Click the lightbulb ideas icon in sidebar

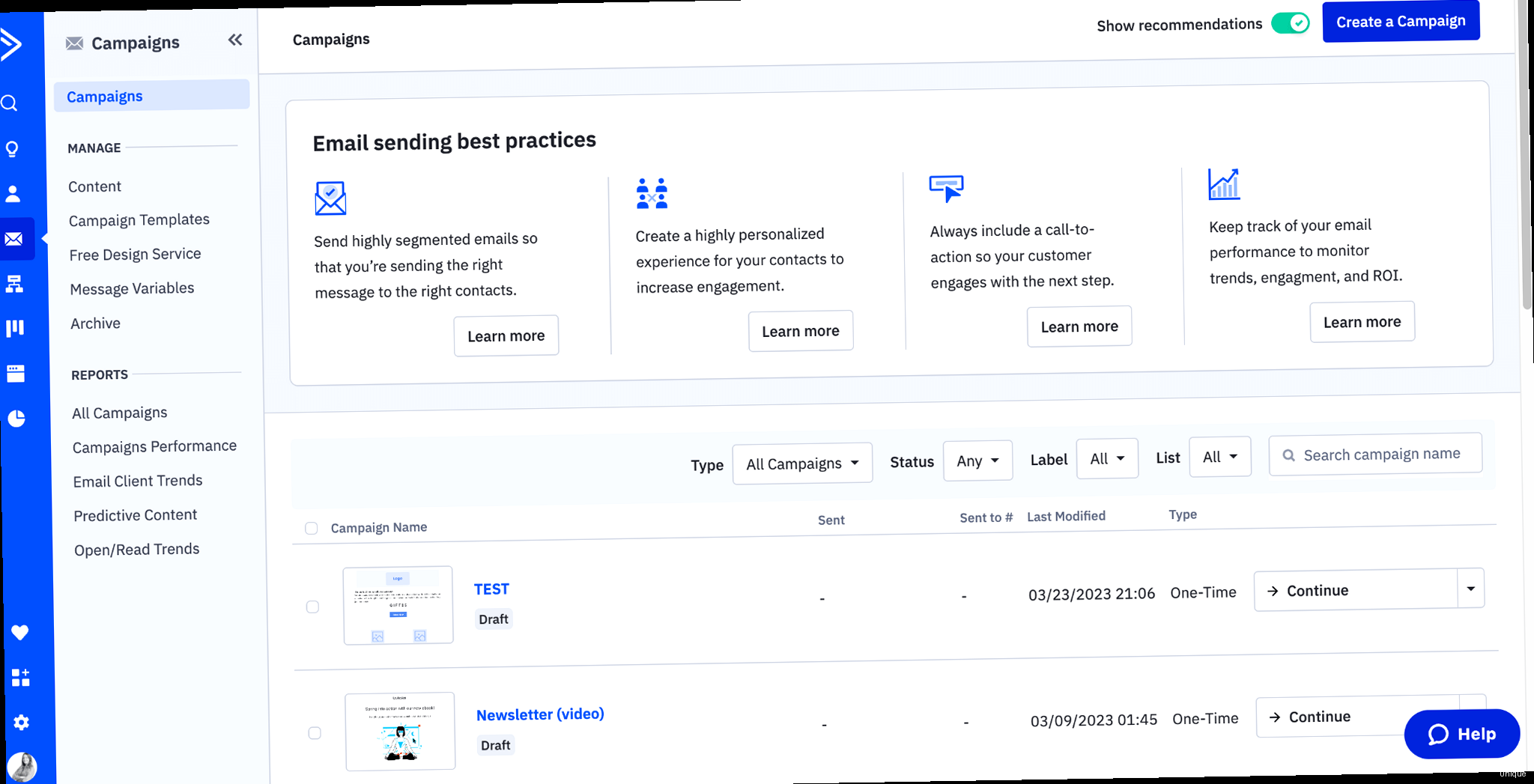(x=12, y=149)
